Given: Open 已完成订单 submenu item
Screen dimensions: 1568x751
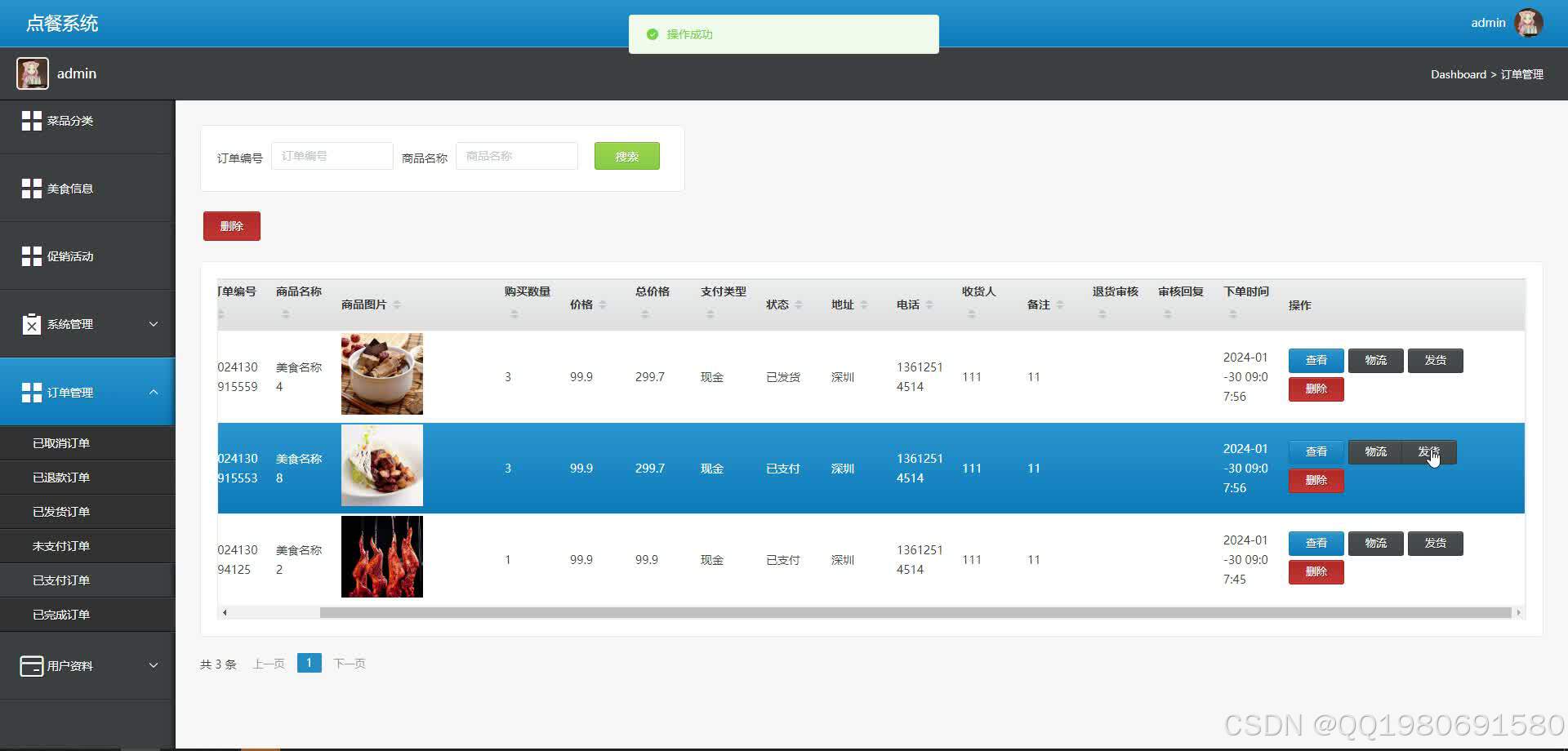Looking at the screenshot, I should [x=87, y=615].
